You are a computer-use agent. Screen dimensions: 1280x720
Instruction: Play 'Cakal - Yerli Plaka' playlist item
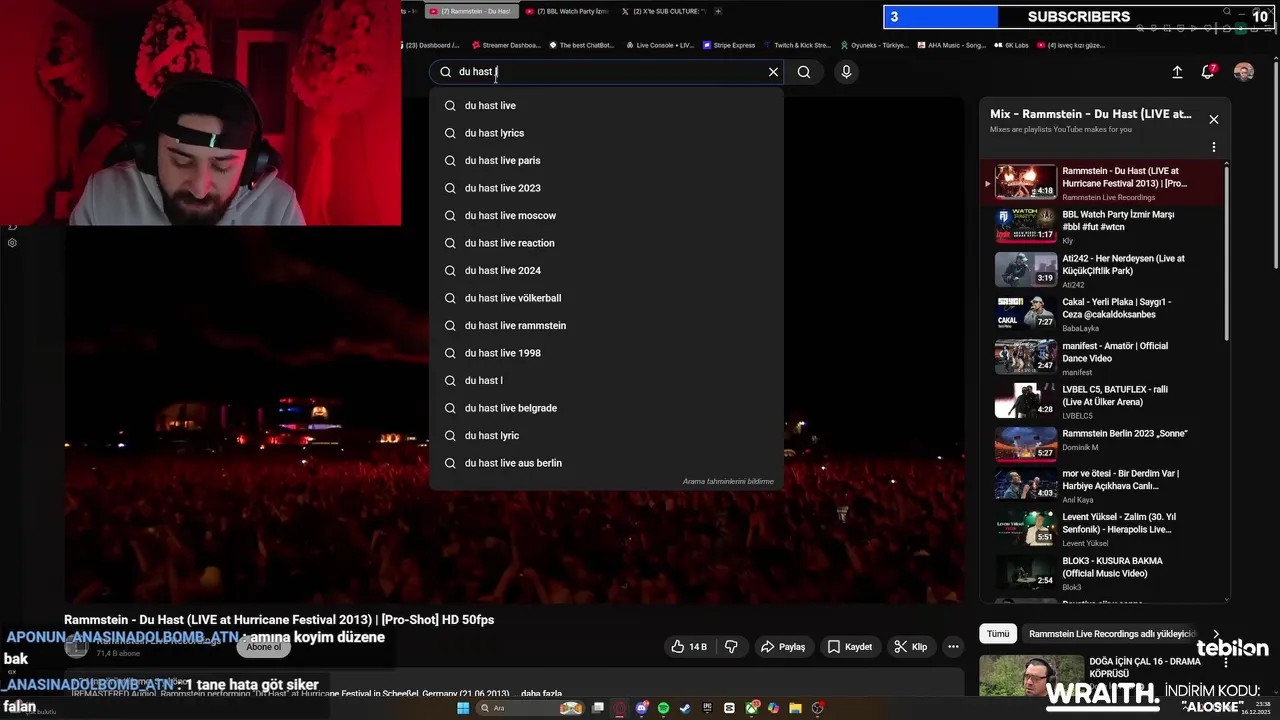click(1102, 314)
